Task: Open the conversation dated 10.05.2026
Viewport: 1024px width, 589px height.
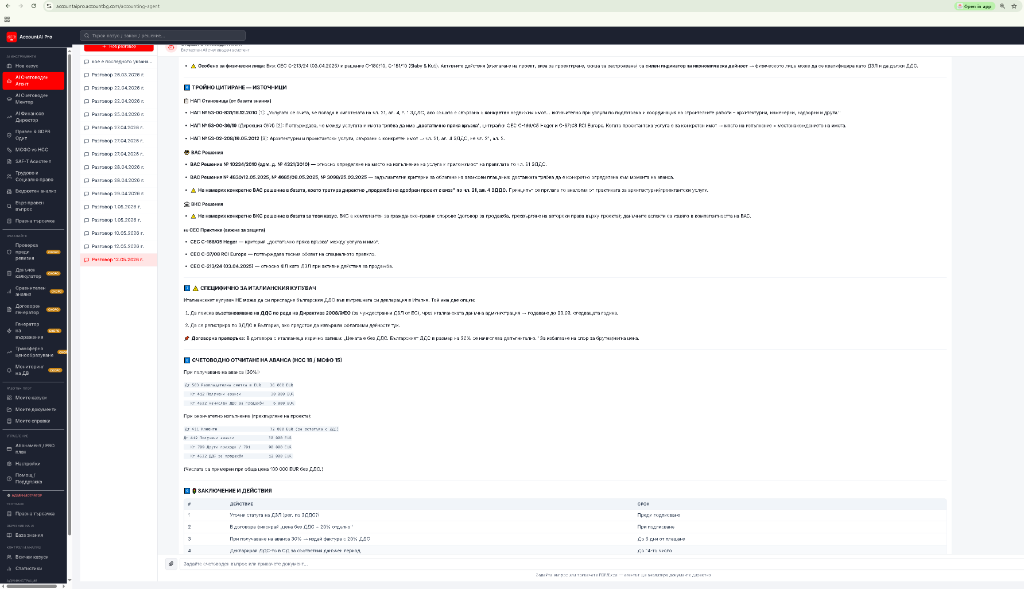Action: pos(118,233)
